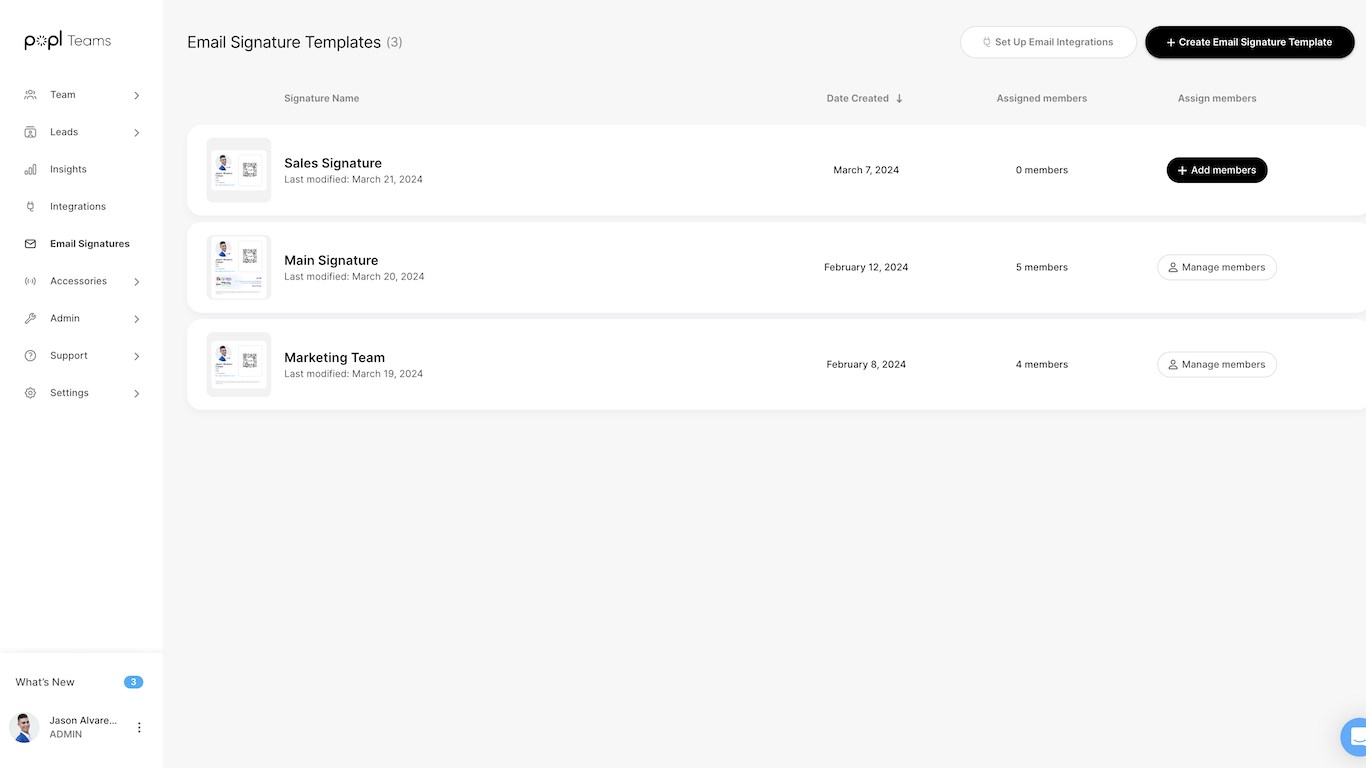
Task: Click the Insights bar chart icon
Action: [30, 170]
